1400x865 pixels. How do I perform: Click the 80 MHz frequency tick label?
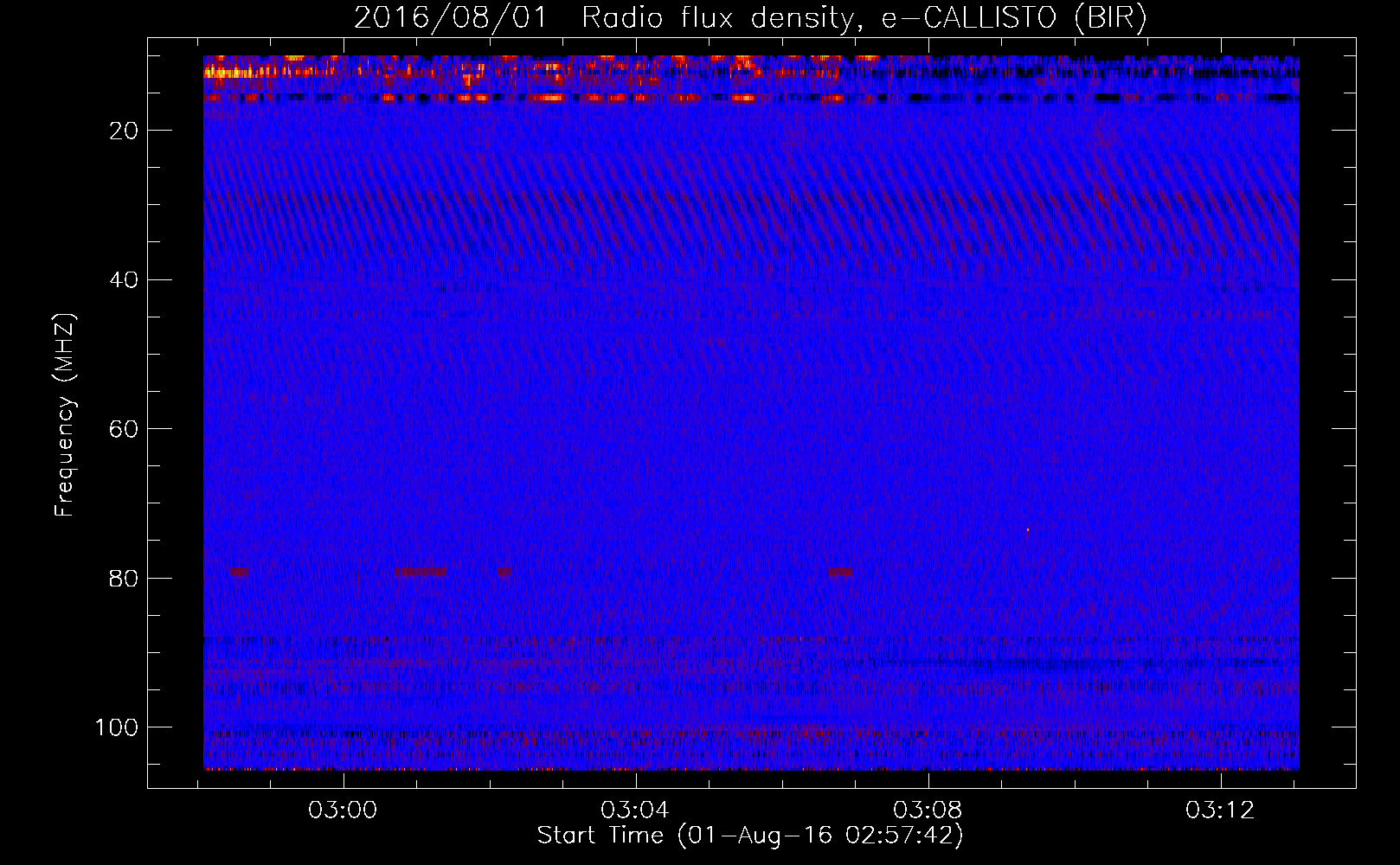[x=124, y=579]
